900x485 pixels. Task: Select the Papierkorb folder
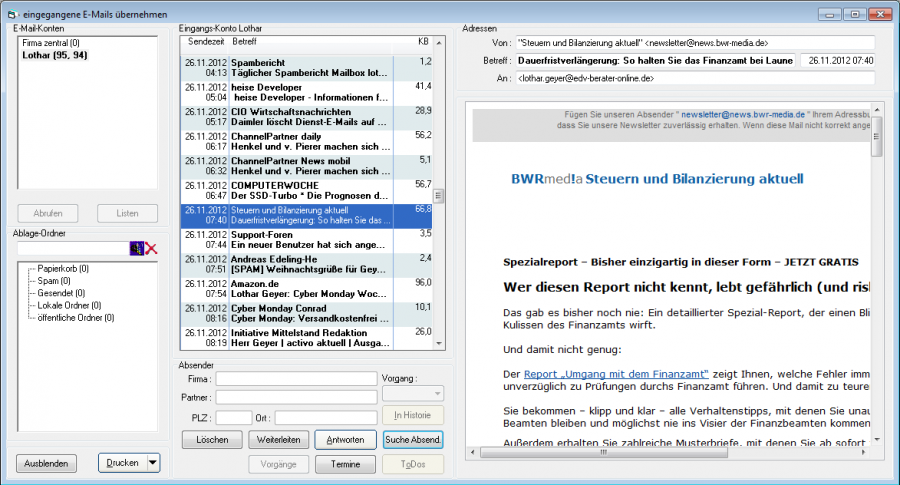pyautogui.click(x=63, y=269)
